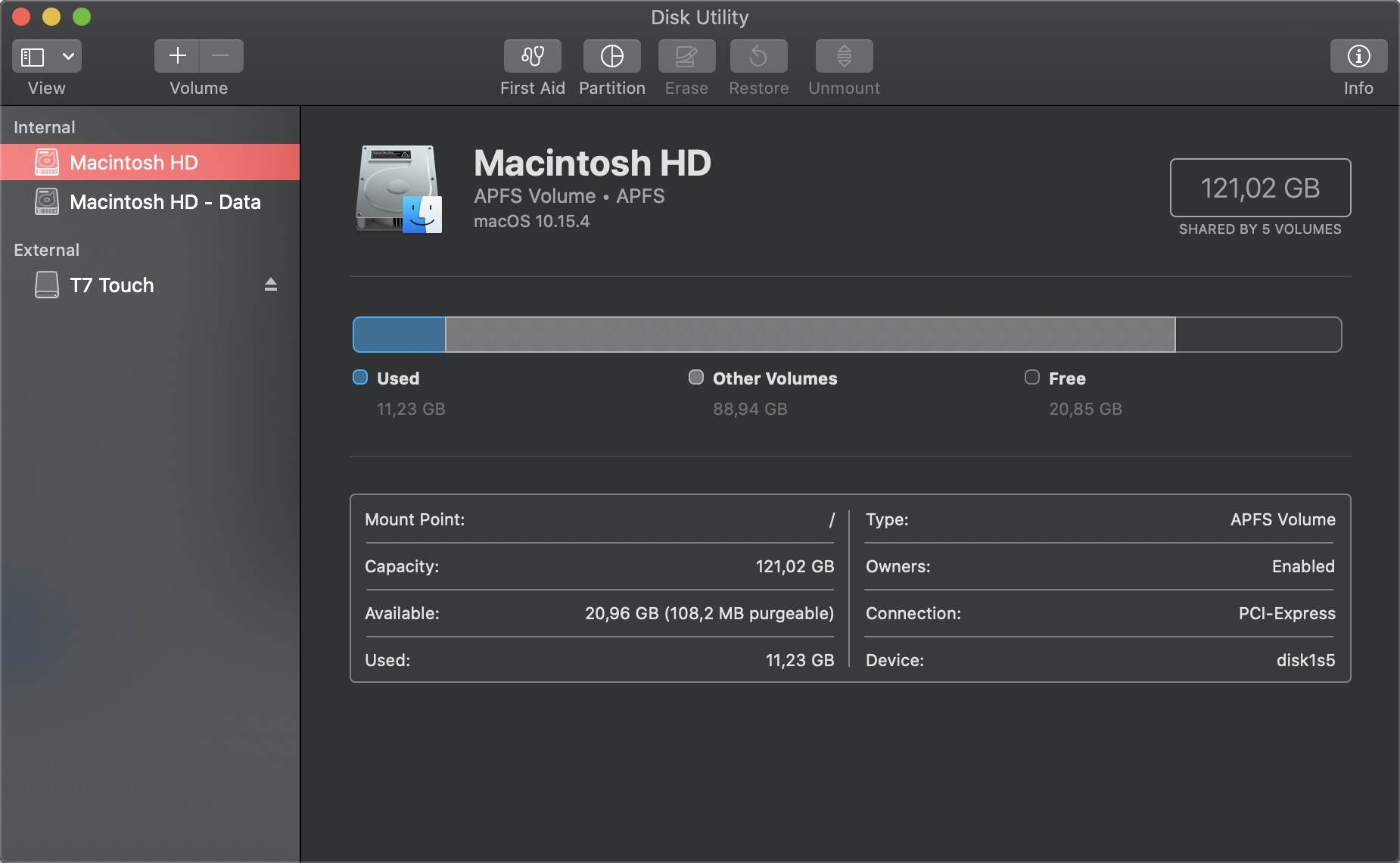Open the Partition tool
1400x863 pixels.
(612, 56)
